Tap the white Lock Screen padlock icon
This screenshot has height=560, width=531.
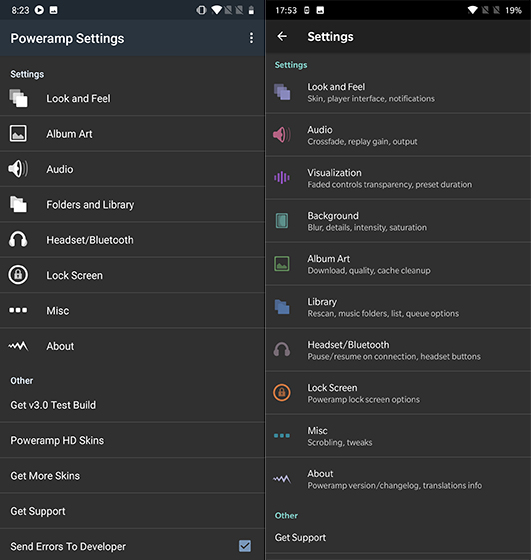[x=18, y=275]
